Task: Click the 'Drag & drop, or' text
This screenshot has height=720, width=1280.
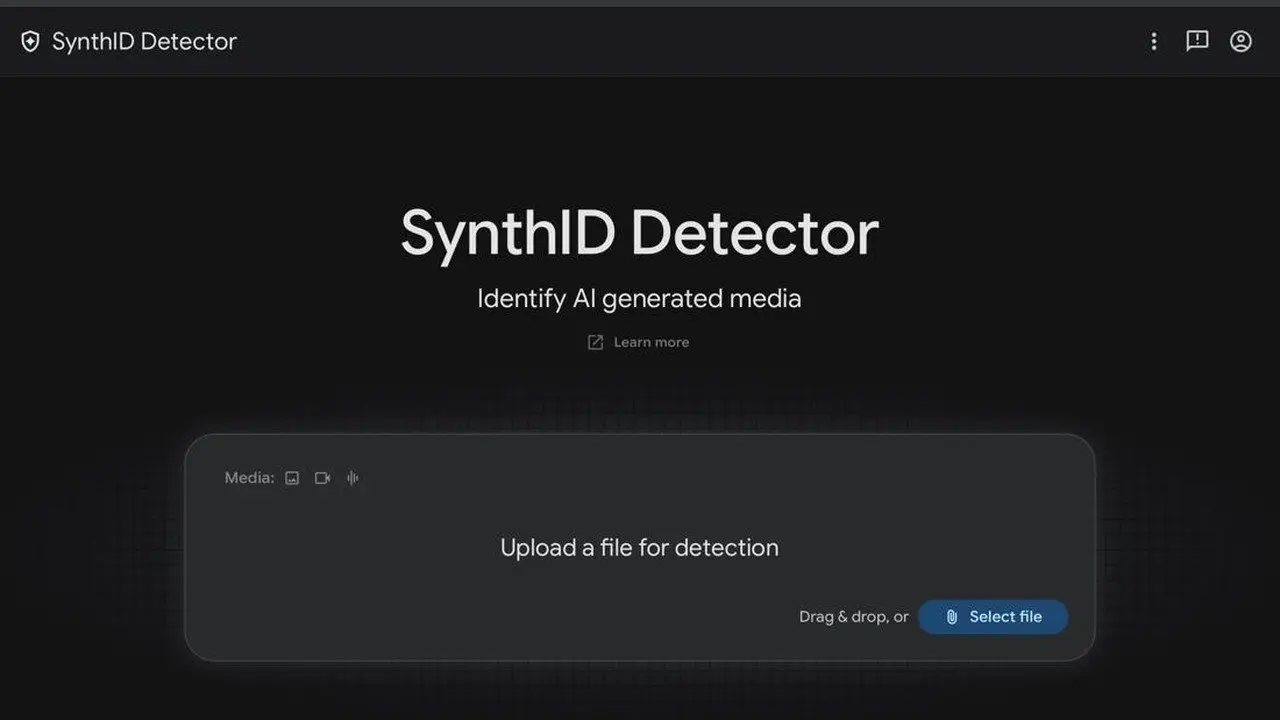Action: pos(853,617)
